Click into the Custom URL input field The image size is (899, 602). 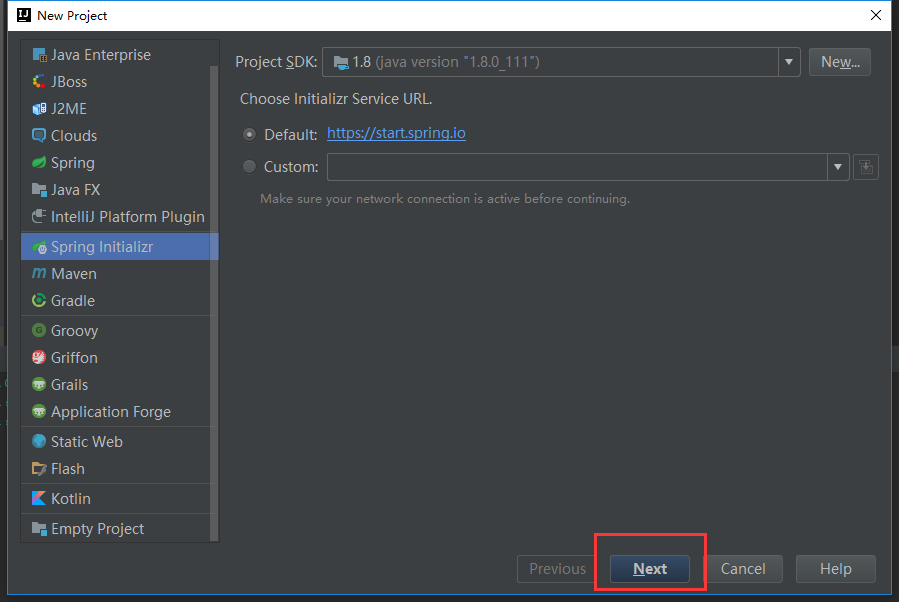[x=577, y=167]
